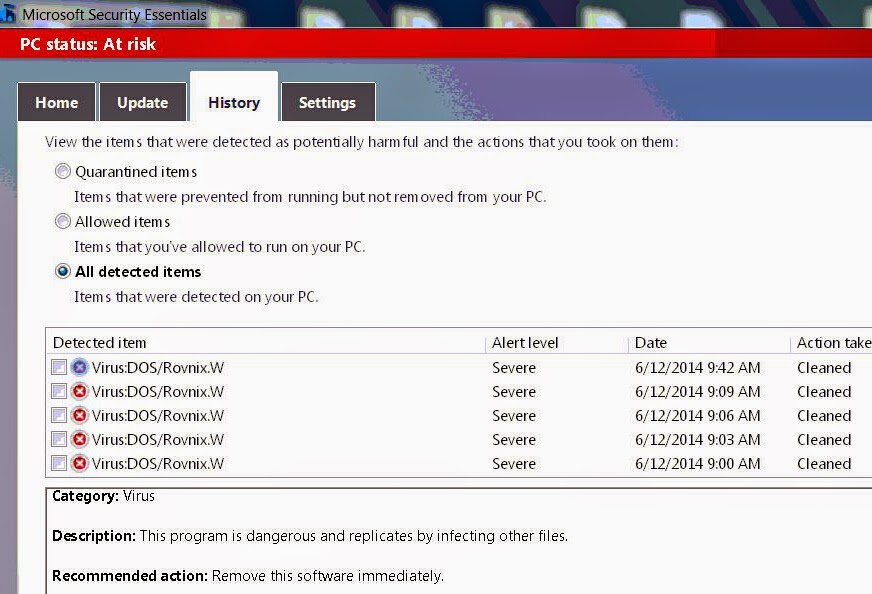
Task: Check the checkbox for the 9:00 AM detection
Action: [x=58, y=463]
